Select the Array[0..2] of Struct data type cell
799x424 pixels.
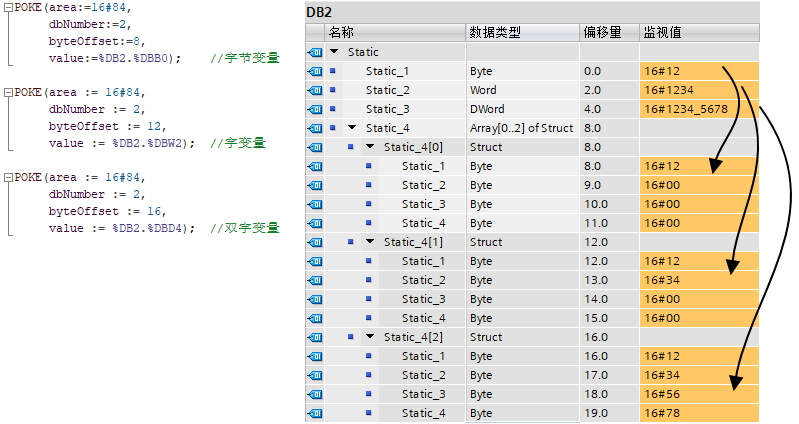(521, 128)
